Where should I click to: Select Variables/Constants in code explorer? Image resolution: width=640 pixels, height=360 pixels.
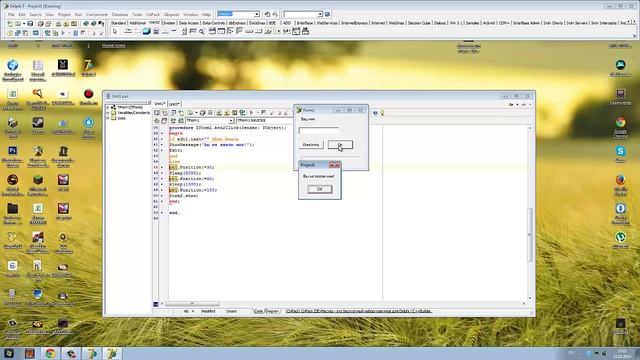click(133, 113)
